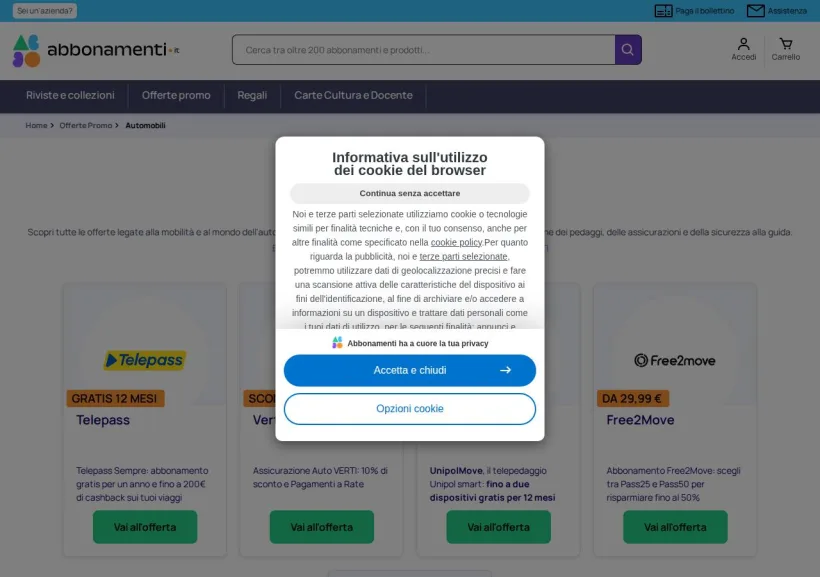Screen dimensions: 820x577
Task: Click Vai all'offerta under Assicurazione VERTI
Action: tap(322, 527)
